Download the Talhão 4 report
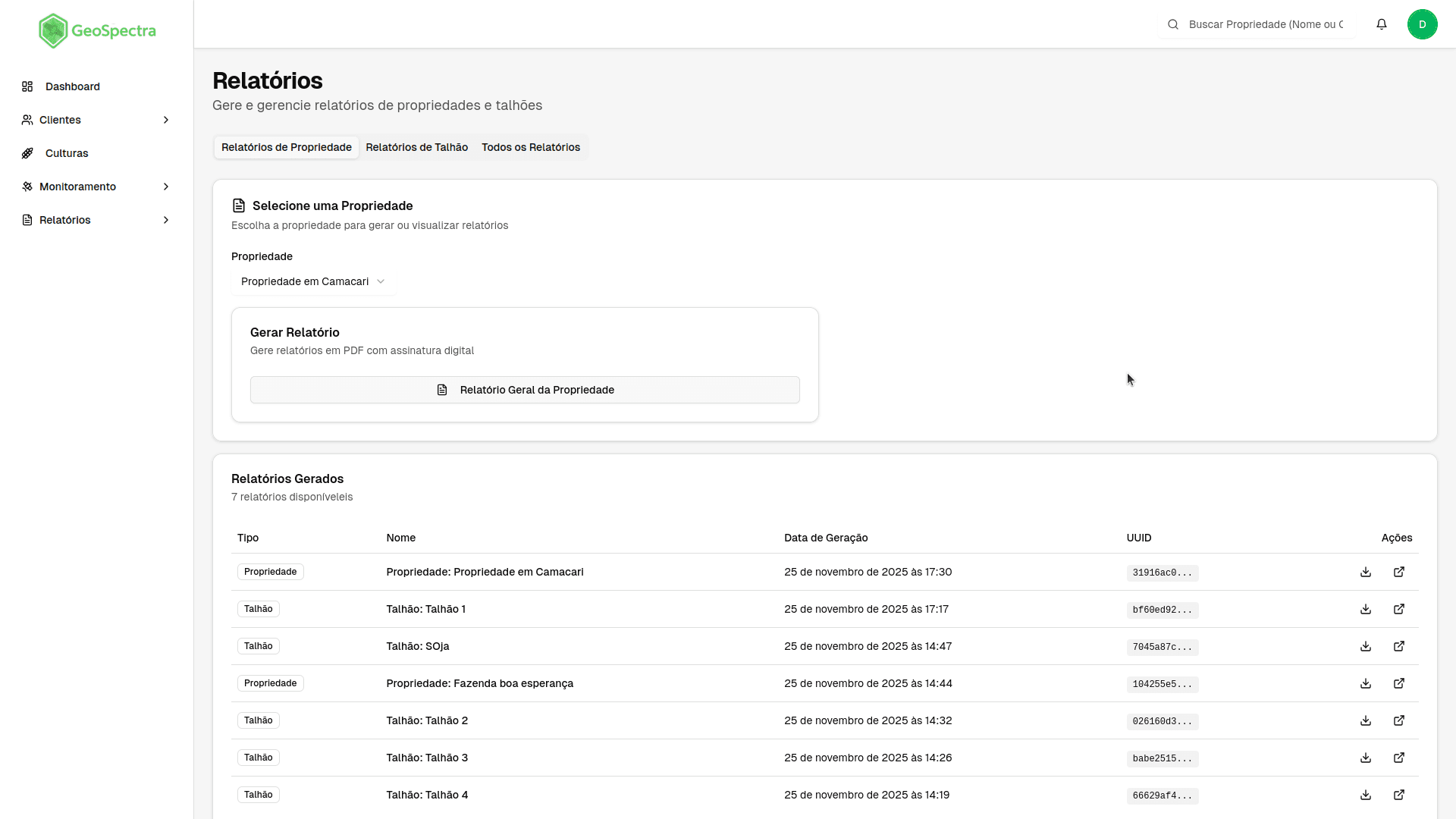 [x=1366, y=795]
